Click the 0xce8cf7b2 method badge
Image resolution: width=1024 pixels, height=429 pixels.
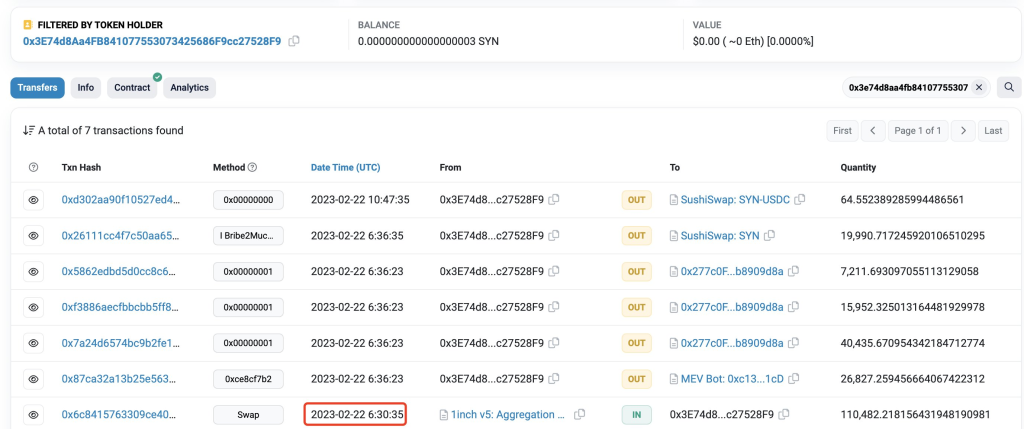248,379
